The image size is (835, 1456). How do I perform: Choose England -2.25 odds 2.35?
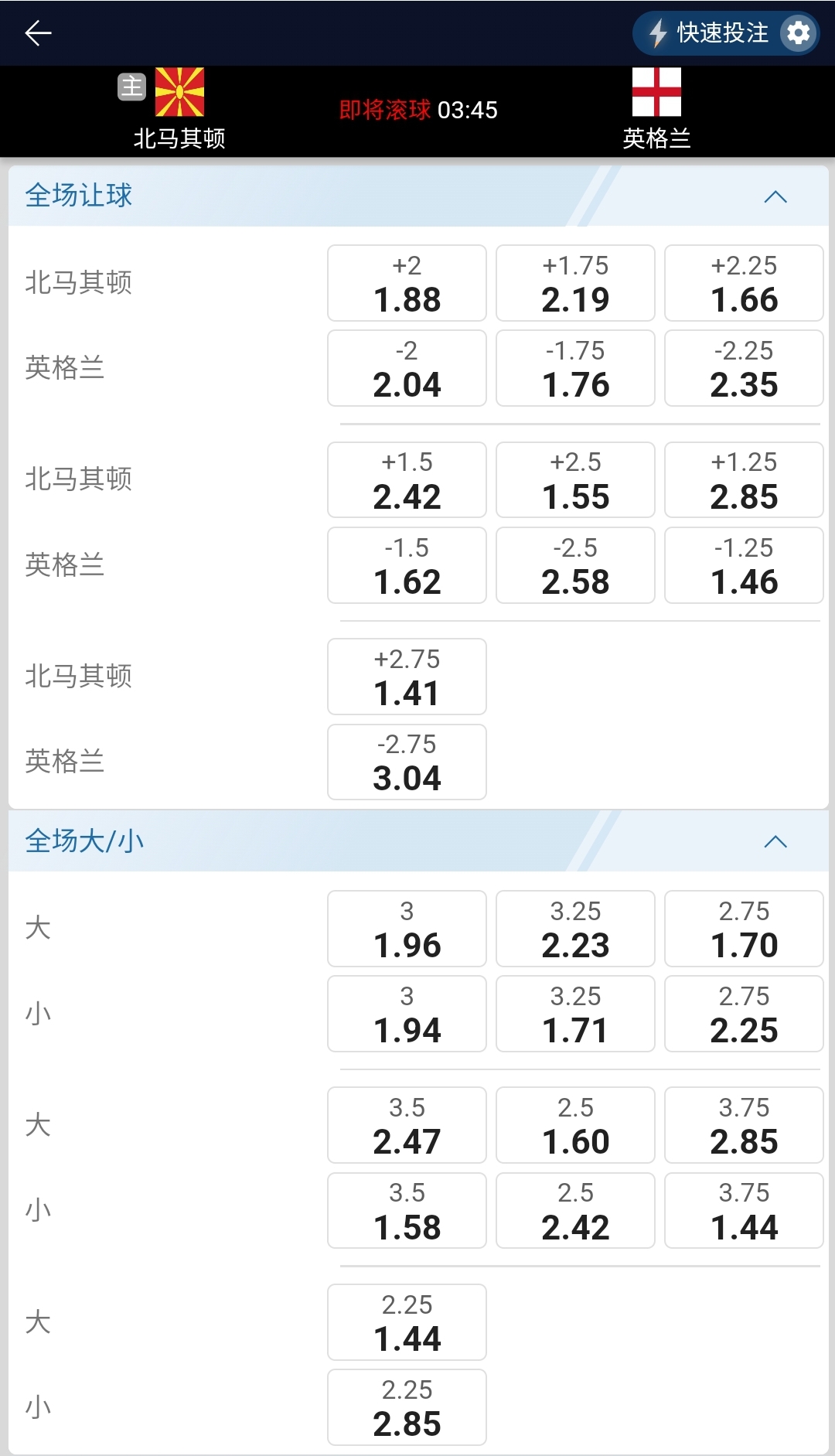[744, 369]
